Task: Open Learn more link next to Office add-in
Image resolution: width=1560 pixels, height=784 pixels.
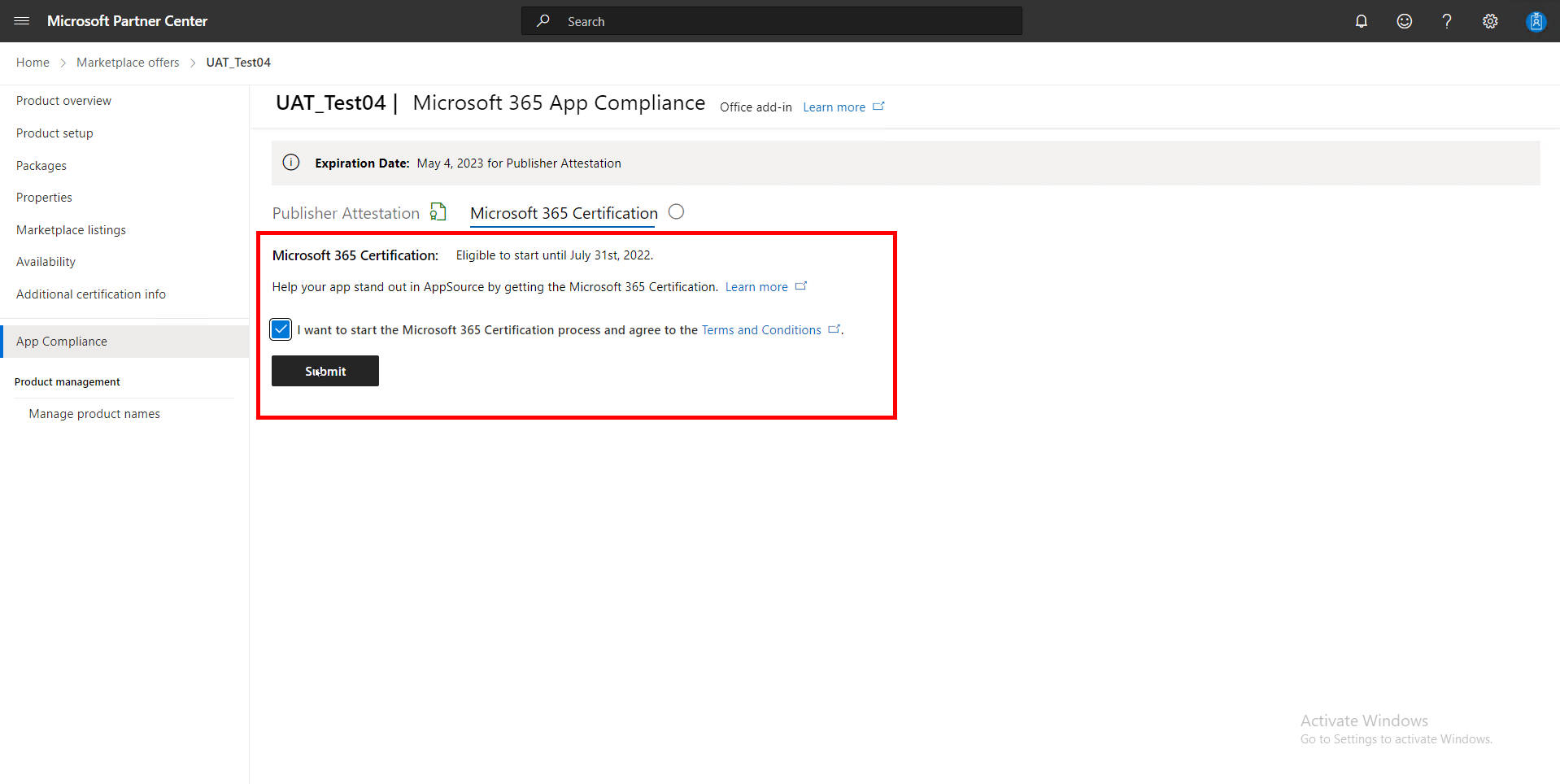Action: click(834, 107)
